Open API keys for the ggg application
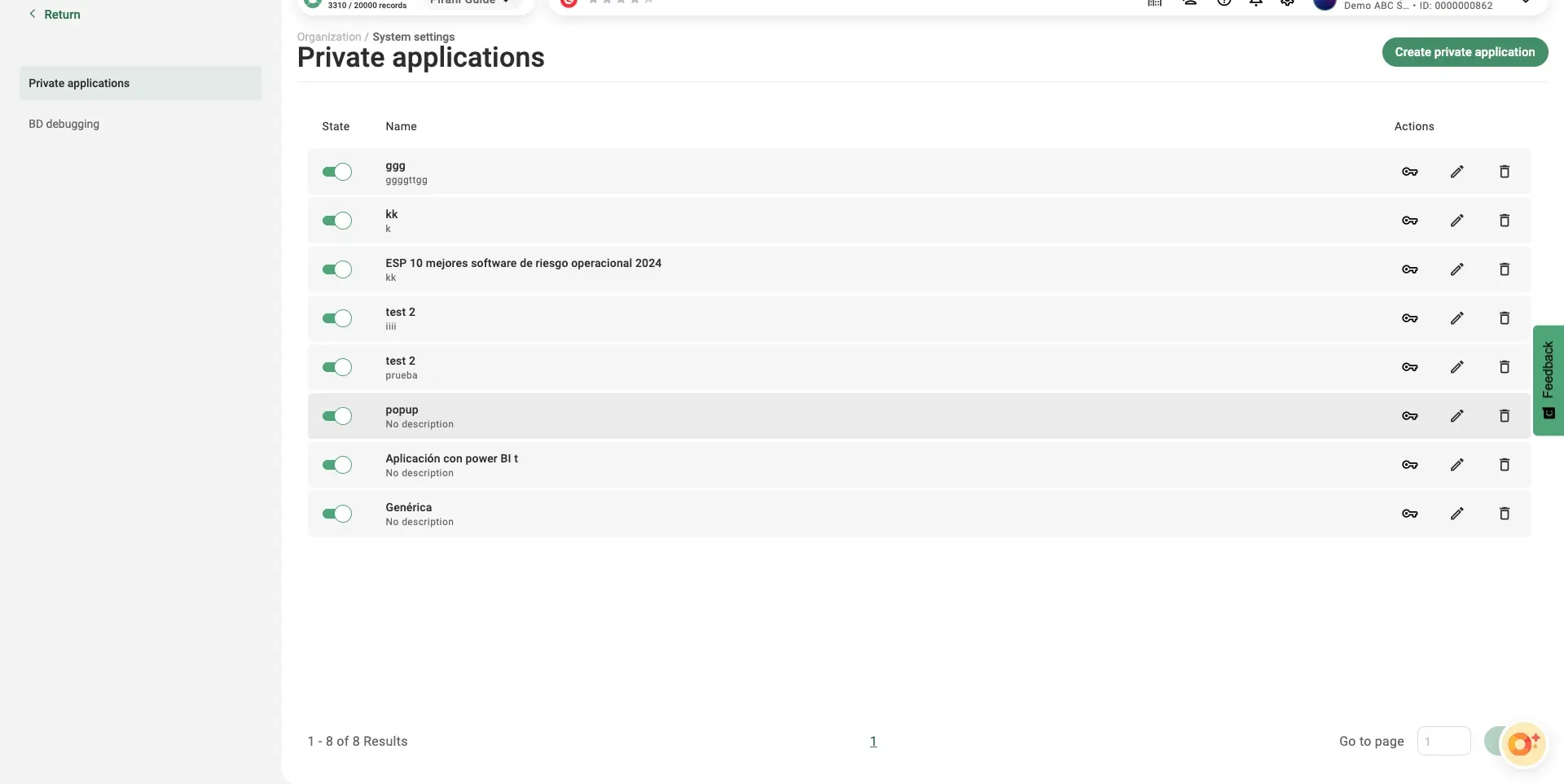The width and height of the screenshot is (1564, 784). [x=1409, y=172]
